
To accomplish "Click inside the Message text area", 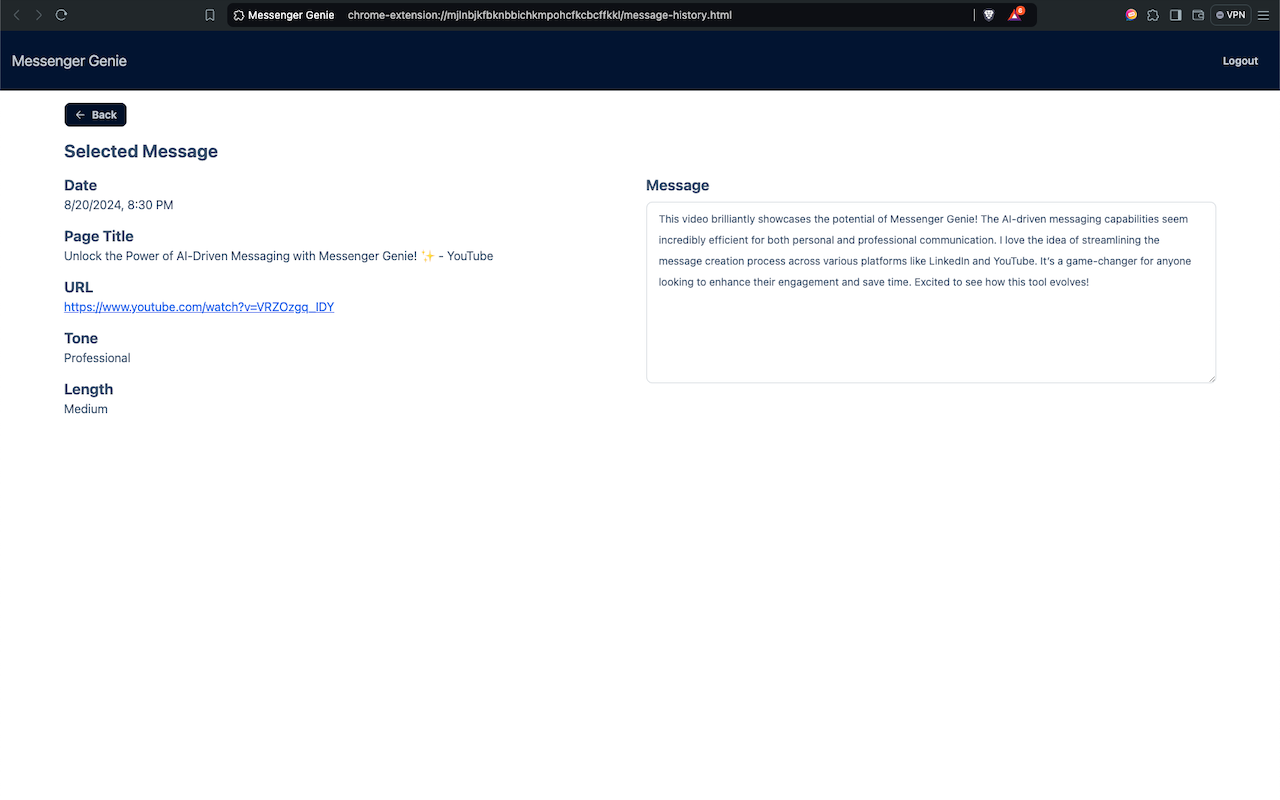I will coord(931,292).
